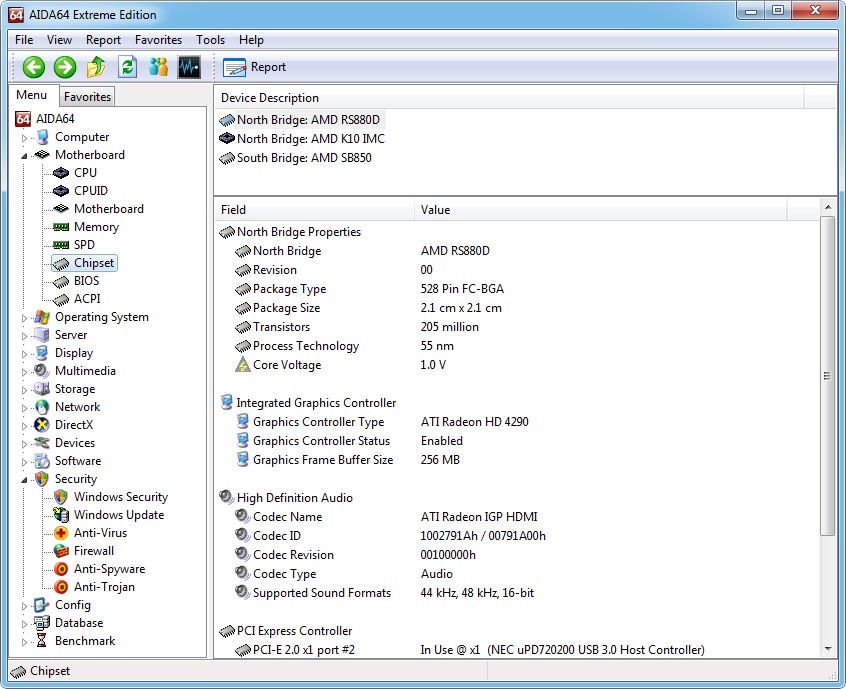The image size is (846, 689).
Task: Open the Report menu
Action: (x=103, y=40)
